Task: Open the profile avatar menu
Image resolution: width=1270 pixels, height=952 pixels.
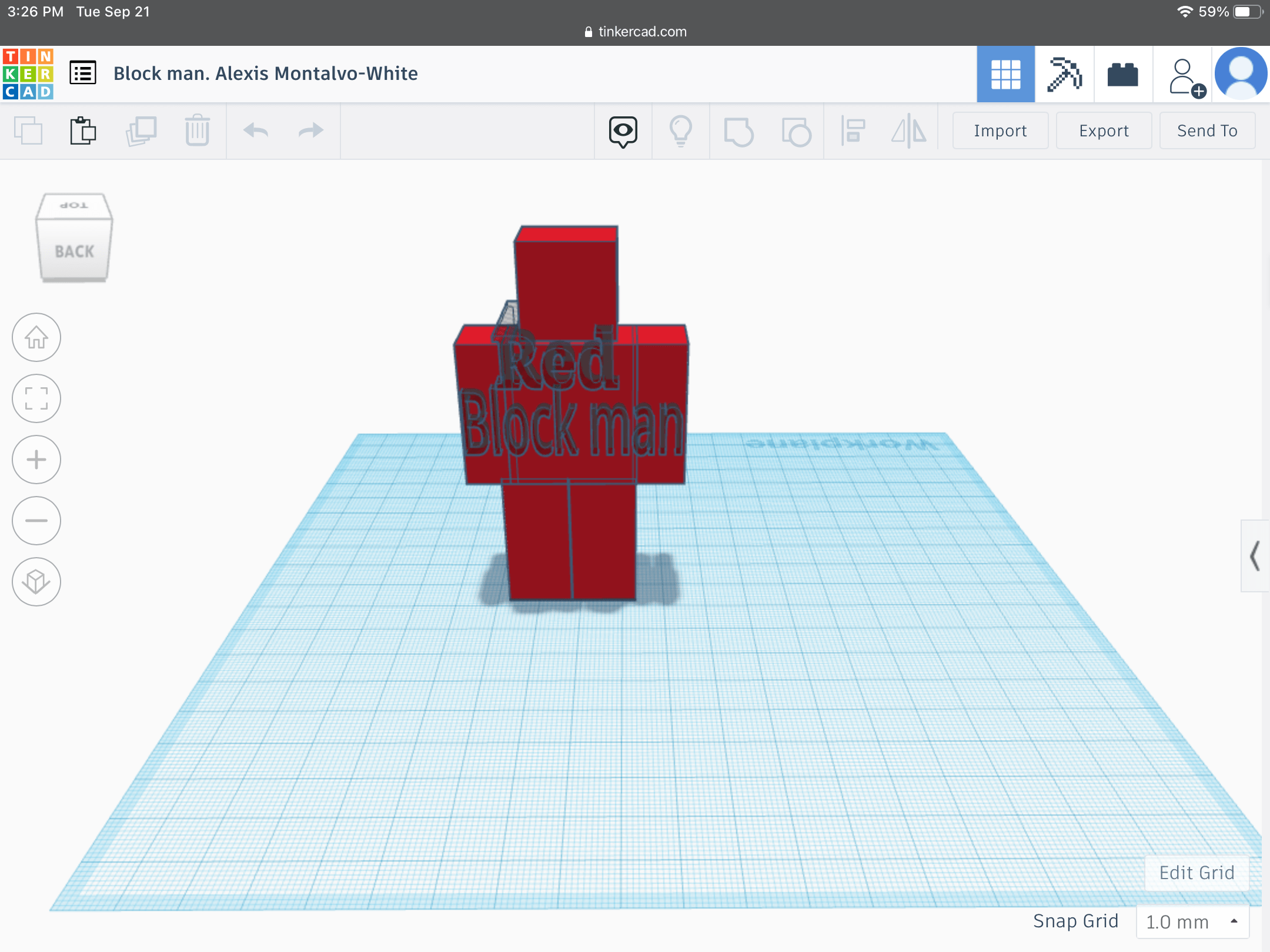Action: pyautogui.click(x=1241, y=74)
